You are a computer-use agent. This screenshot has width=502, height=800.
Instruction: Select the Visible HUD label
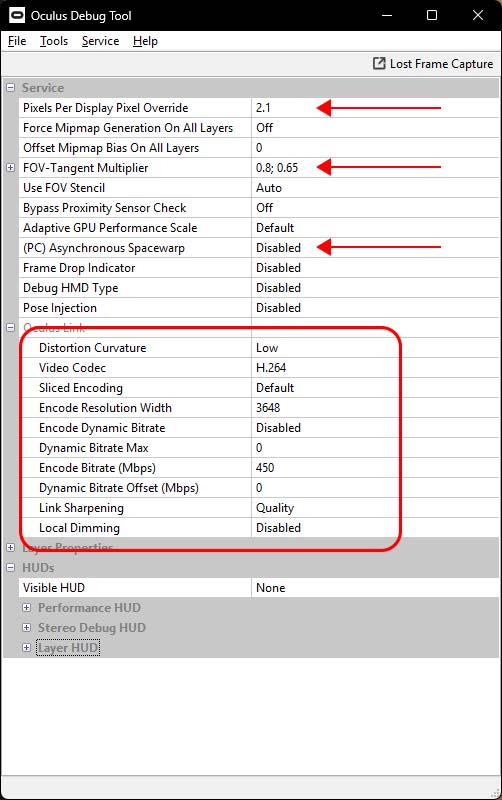tap(54, 588)
